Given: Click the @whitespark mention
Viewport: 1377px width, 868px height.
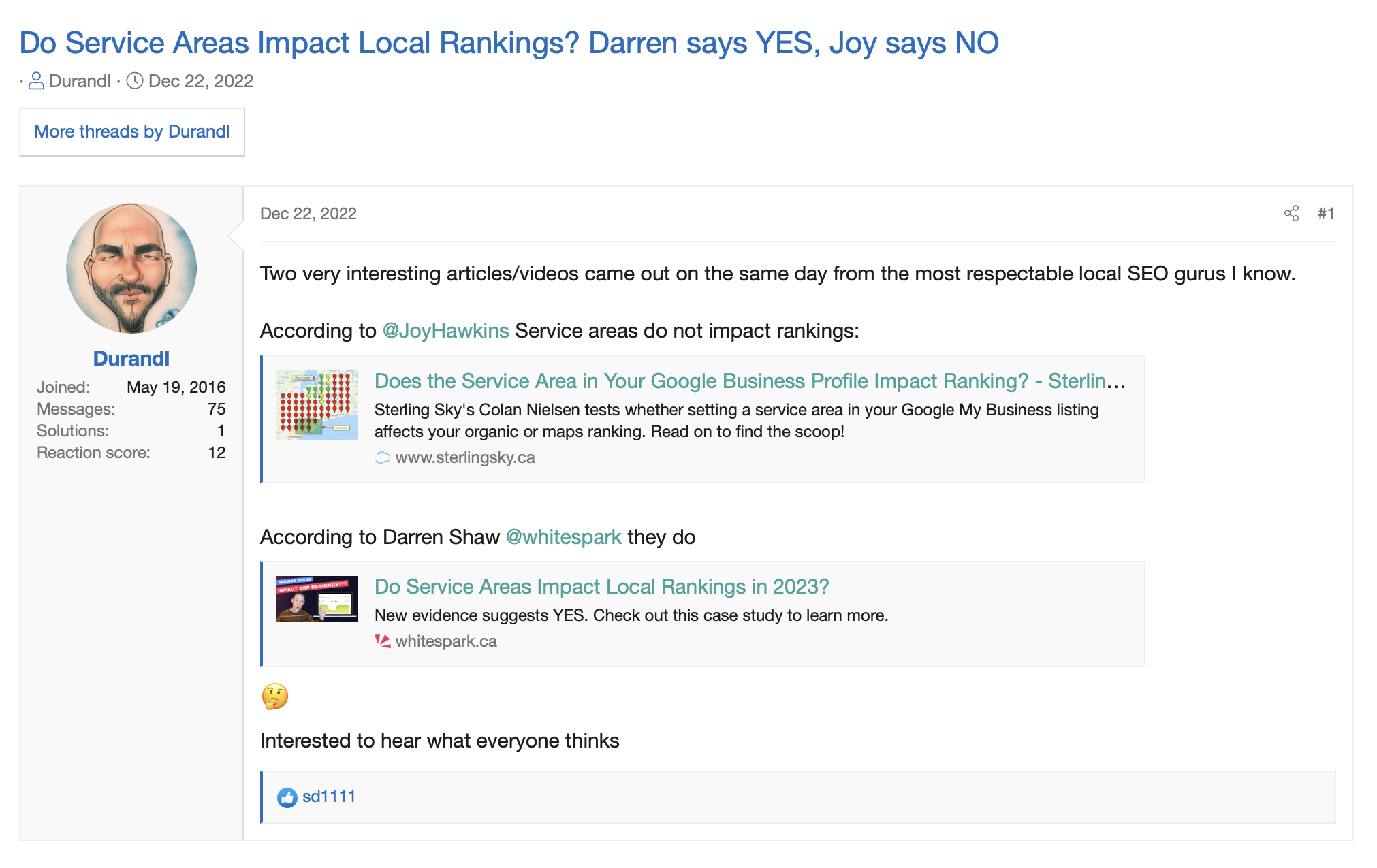Looking at the screenshot, I should coord(563,537).
